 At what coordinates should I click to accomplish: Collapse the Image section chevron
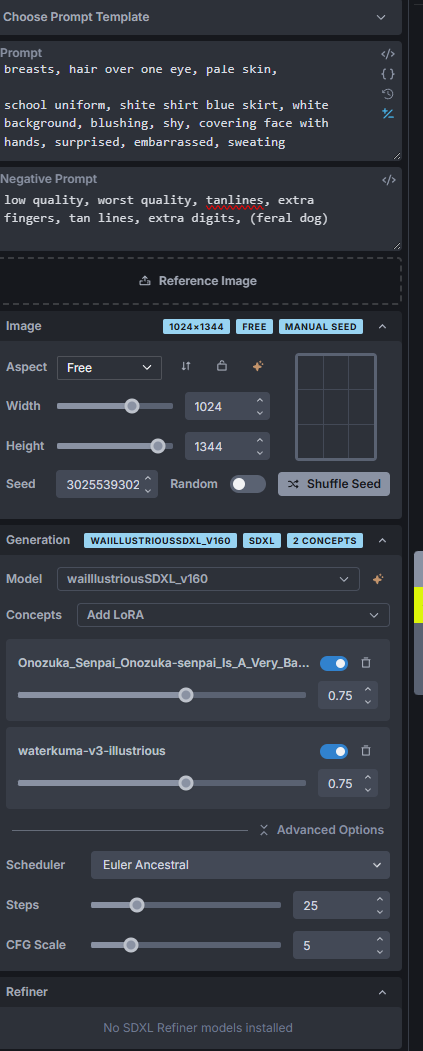(x=382, y=326)
